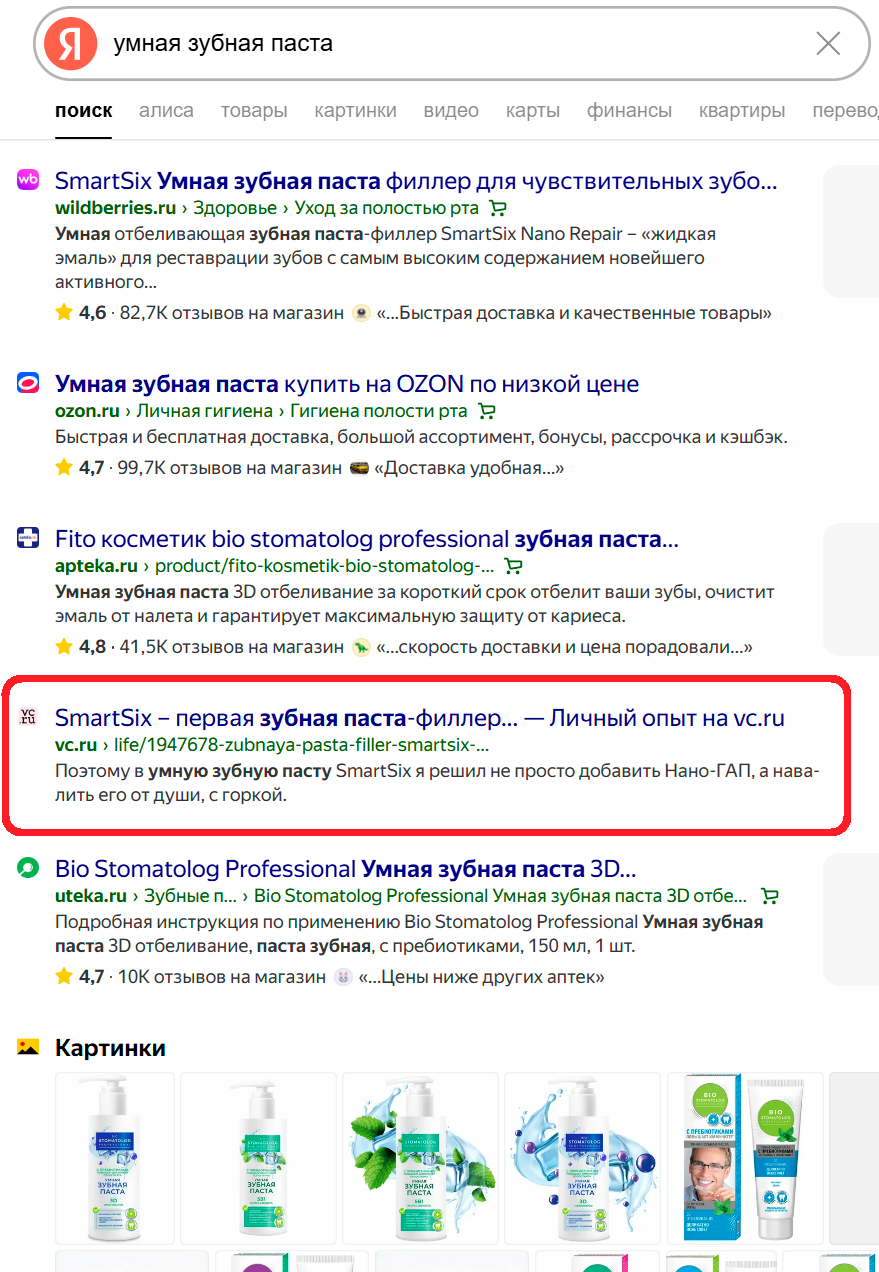This screenshot has width=879, height=1272.
Task: Open the квартиры tab
Action: (x=742, y=110)
